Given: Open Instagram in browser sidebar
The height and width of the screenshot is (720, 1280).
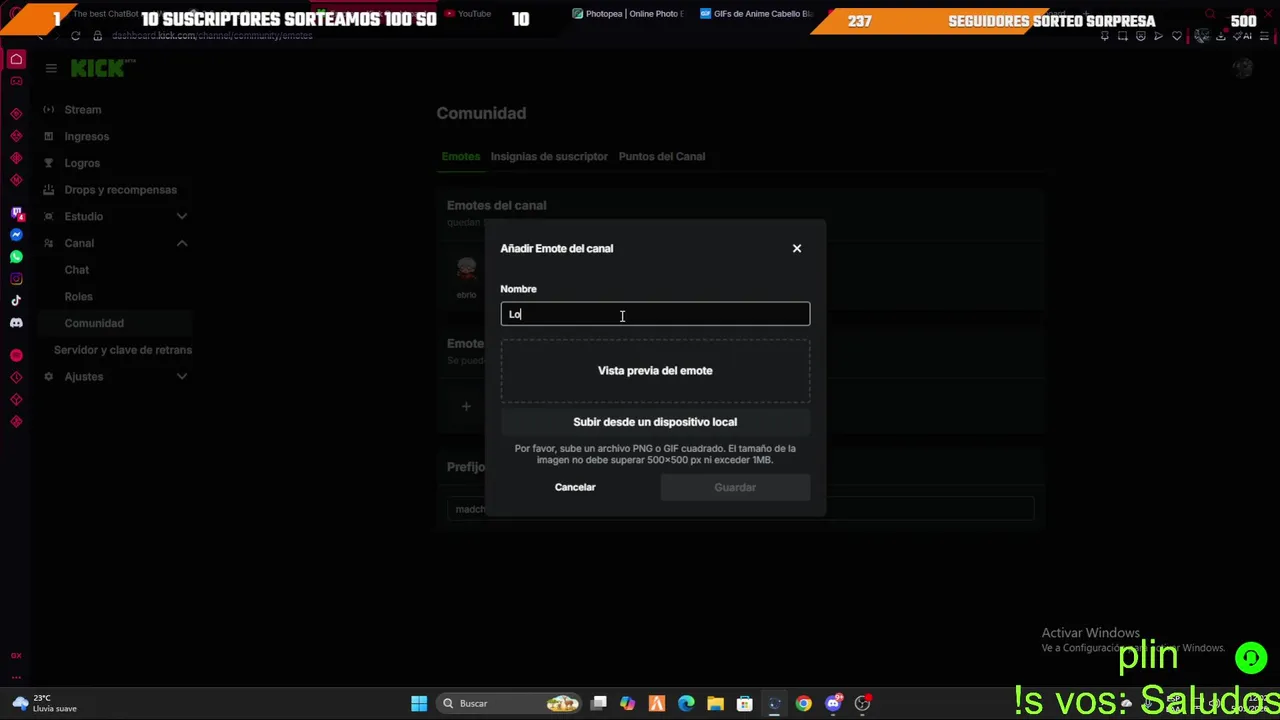Looking at the screenshot, I should tap(16, 279).
